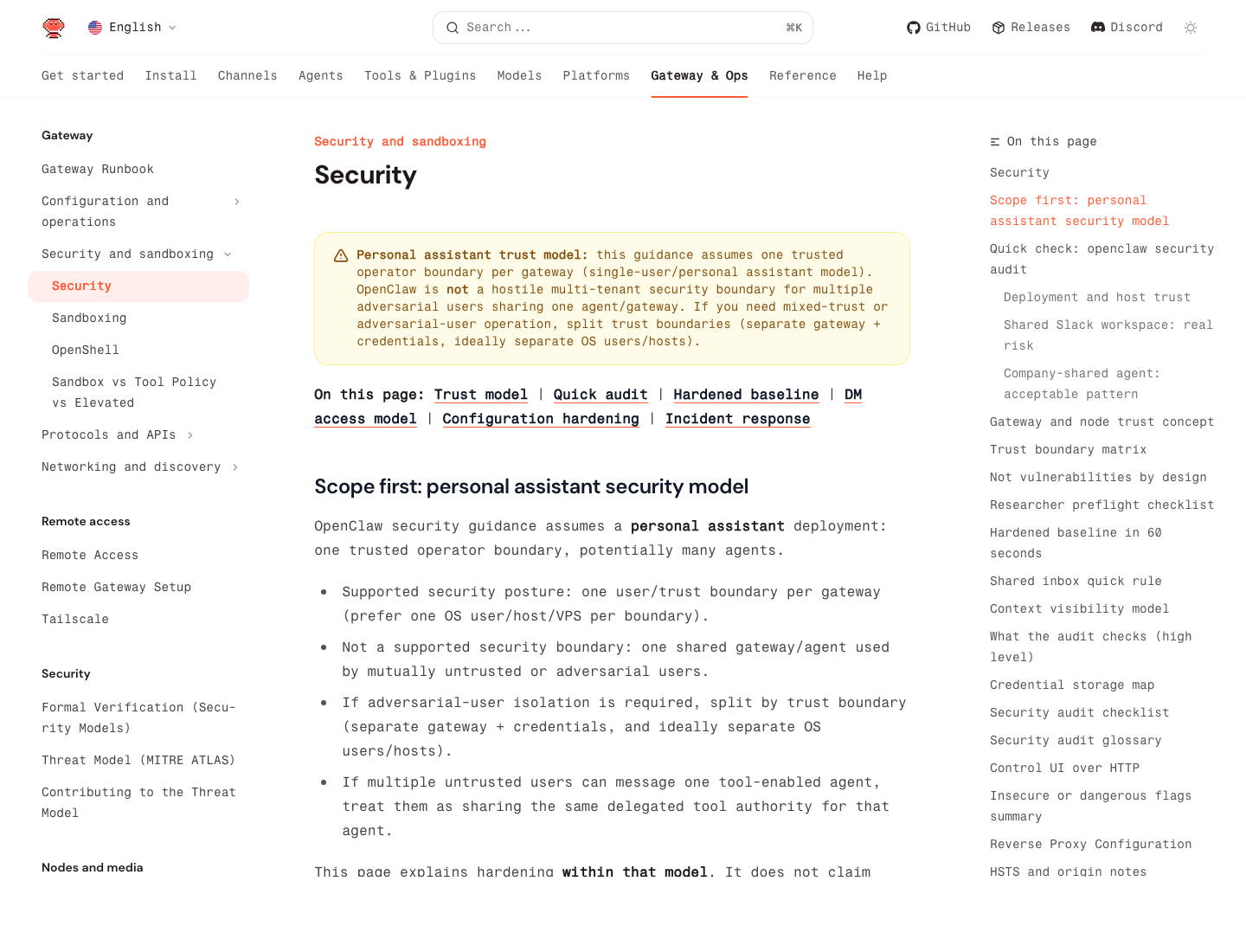Click the OpenClaw logo
1246x952 pixels.
point(54,27)
